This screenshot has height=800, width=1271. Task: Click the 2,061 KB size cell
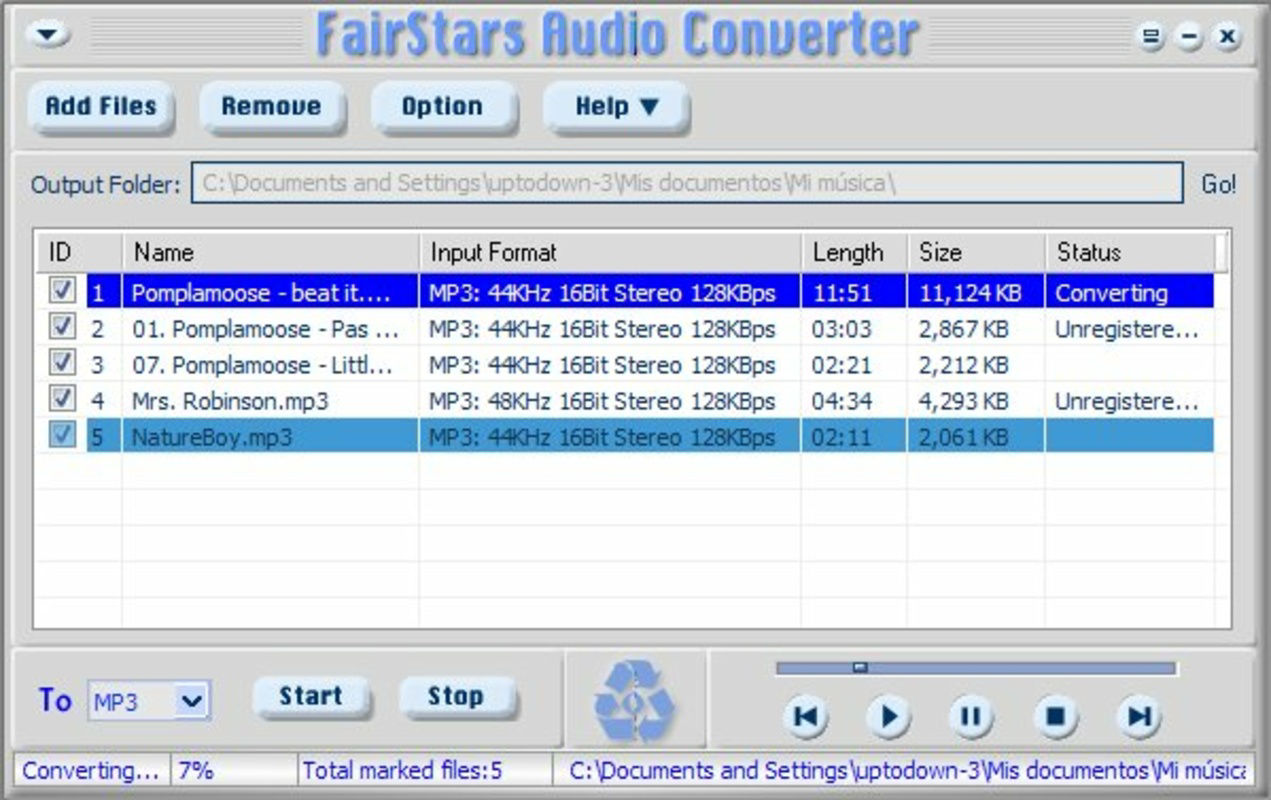point(976,437)
